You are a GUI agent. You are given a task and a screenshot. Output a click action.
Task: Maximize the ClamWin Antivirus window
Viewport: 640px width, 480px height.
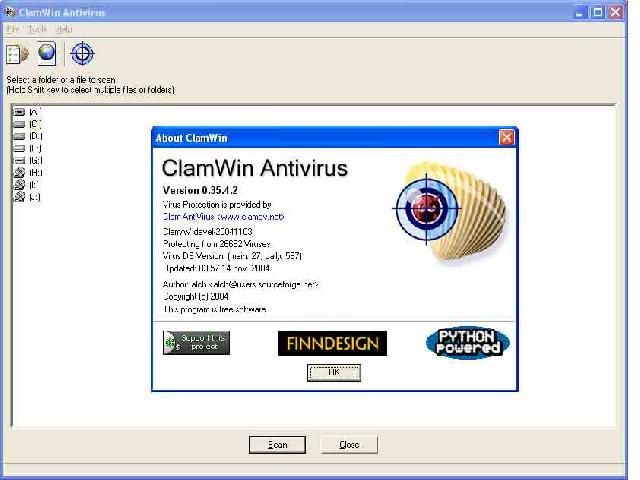[598, 12]
